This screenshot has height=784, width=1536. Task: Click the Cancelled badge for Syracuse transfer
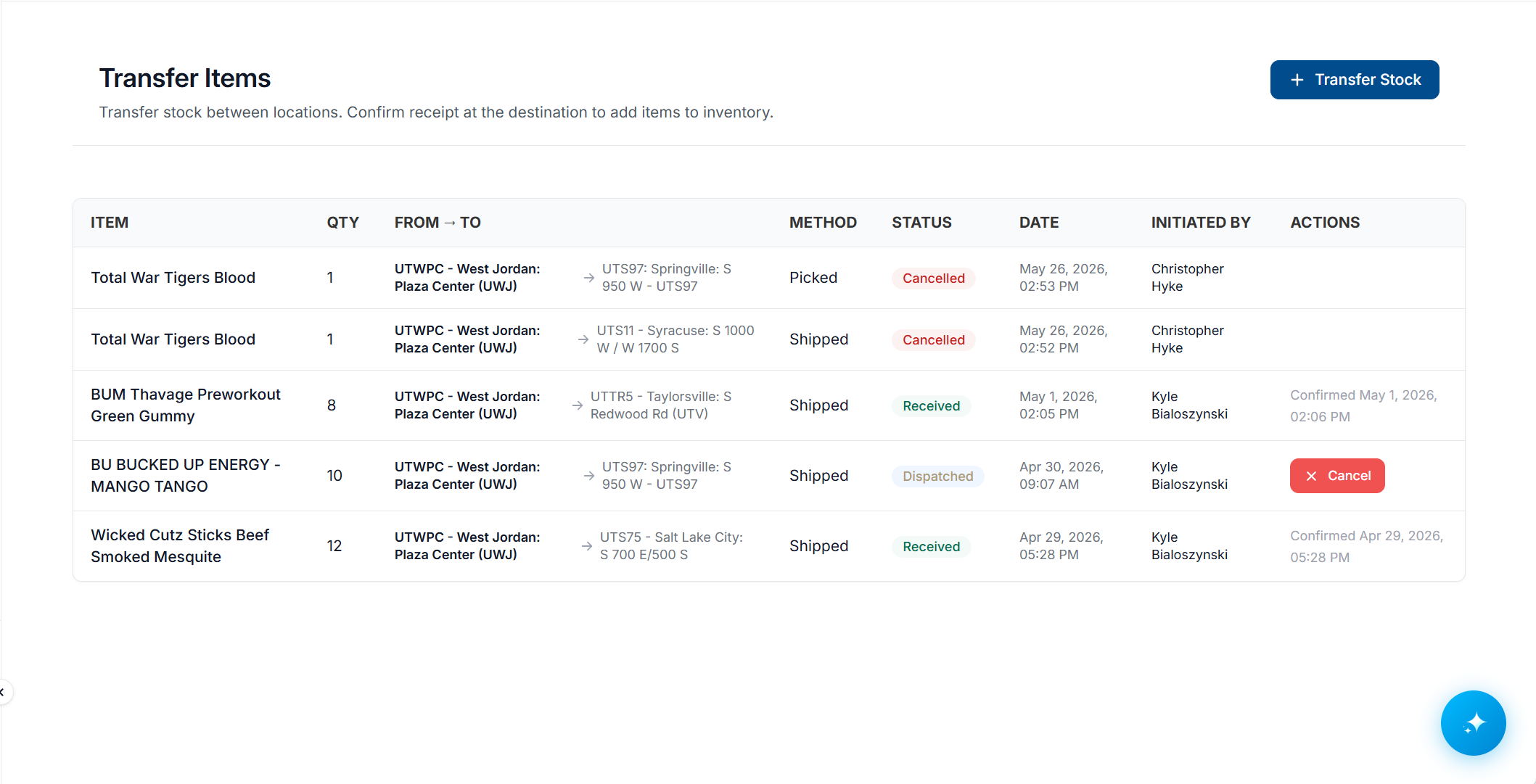(x=933, y=340)
